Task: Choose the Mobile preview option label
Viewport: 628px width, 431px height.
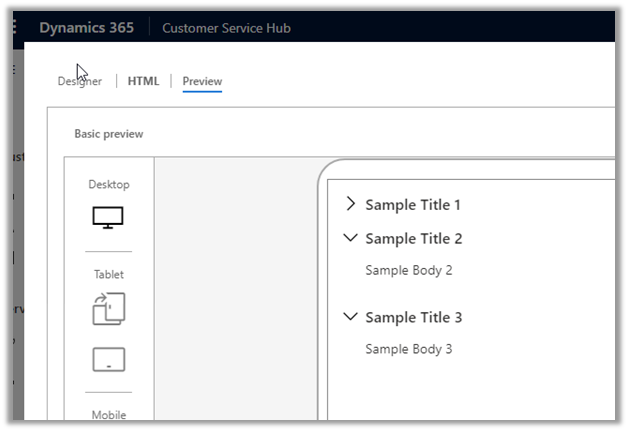Action: pos(108,414)
